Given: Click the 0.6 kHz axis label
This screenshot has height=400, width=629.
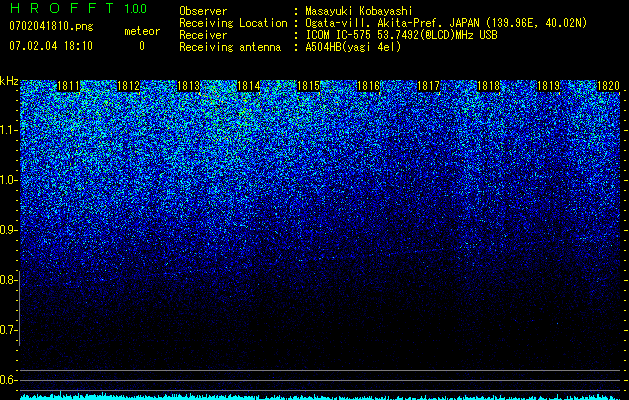Looking at the screenshot, I should pyautogui.click(x=7, y=380).
